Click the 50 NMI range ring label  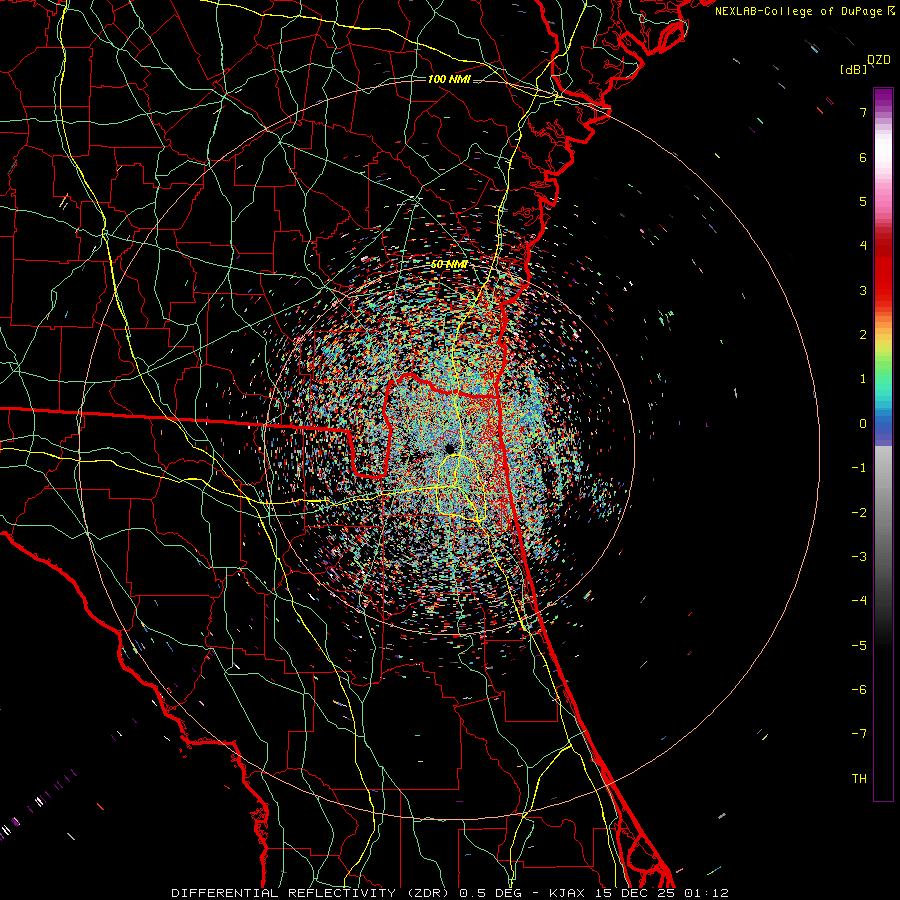click(449, 265)
